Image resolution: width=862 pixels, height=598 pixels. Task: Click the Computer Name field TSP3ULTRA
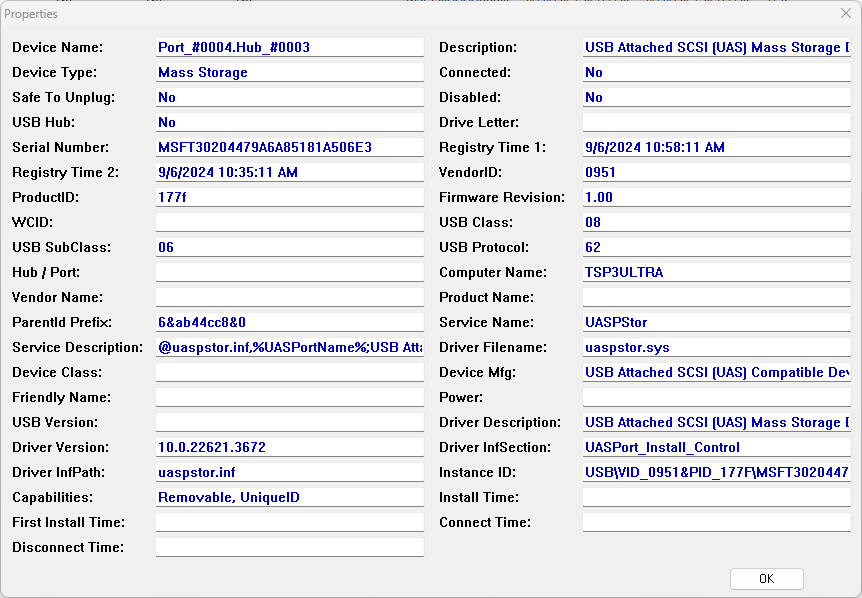coord(717,273)
